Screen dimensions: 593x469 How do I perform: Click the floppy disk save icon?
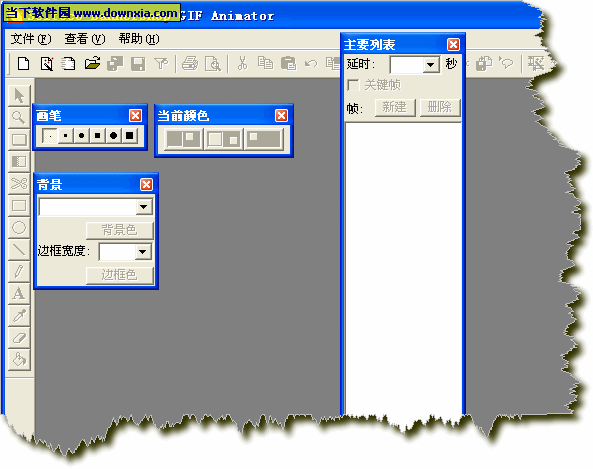click(138, 64)
